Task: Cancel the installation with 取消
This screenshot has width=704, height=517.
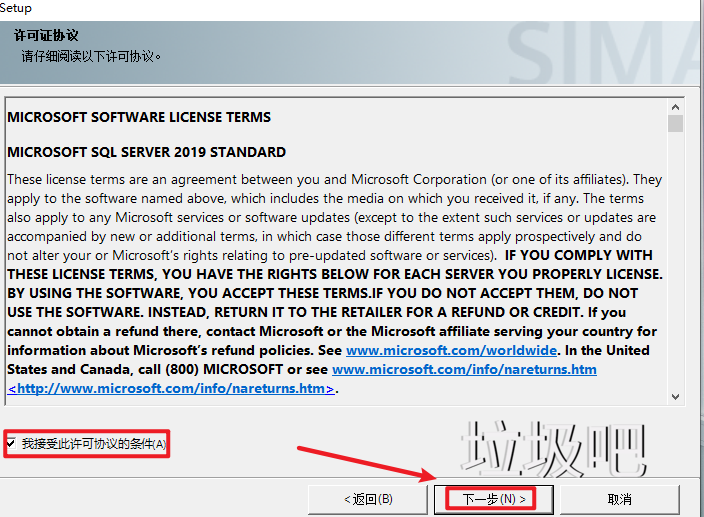Action: (x=618, y=498)
